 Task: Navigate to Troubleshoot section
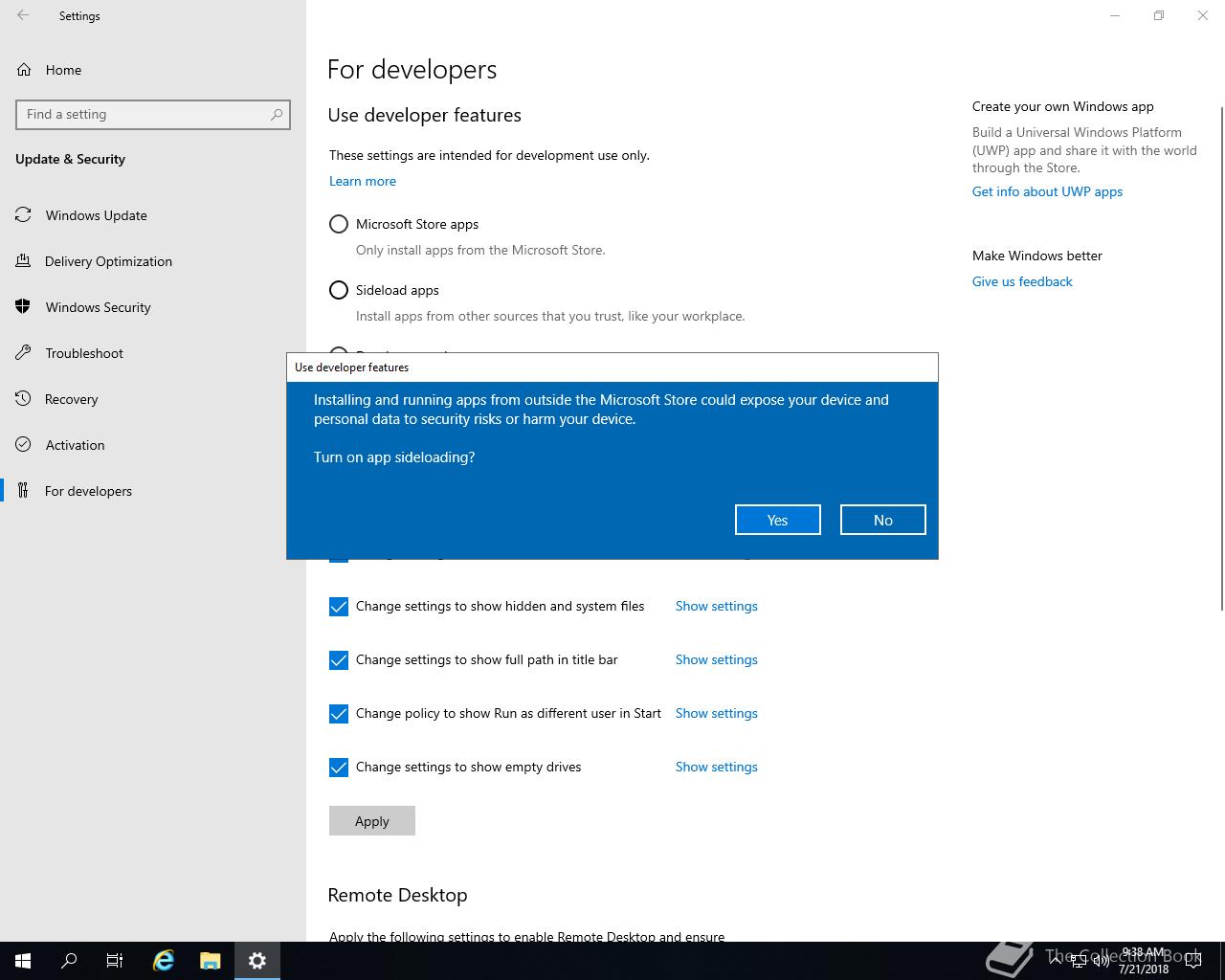[x=153, y=353]
